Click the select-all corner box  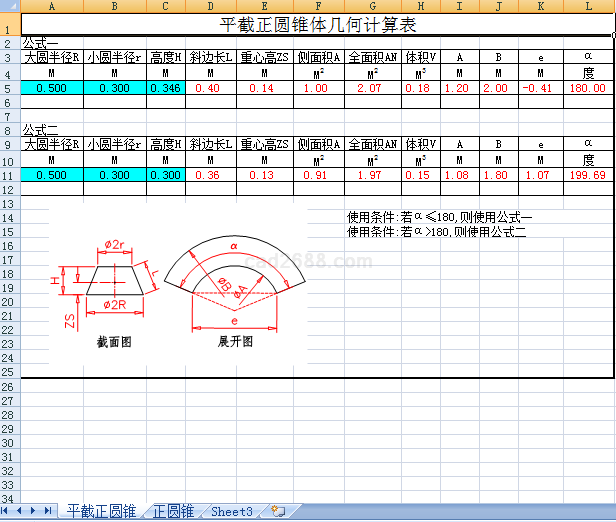click(9, 6)
